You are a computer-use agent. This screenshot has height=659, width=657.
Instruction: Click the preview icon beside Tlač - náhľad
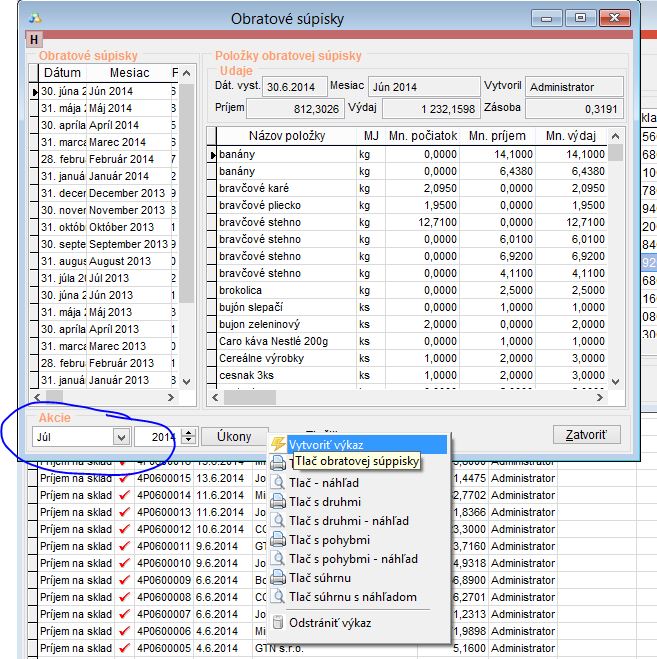click(x=278, y=483)
